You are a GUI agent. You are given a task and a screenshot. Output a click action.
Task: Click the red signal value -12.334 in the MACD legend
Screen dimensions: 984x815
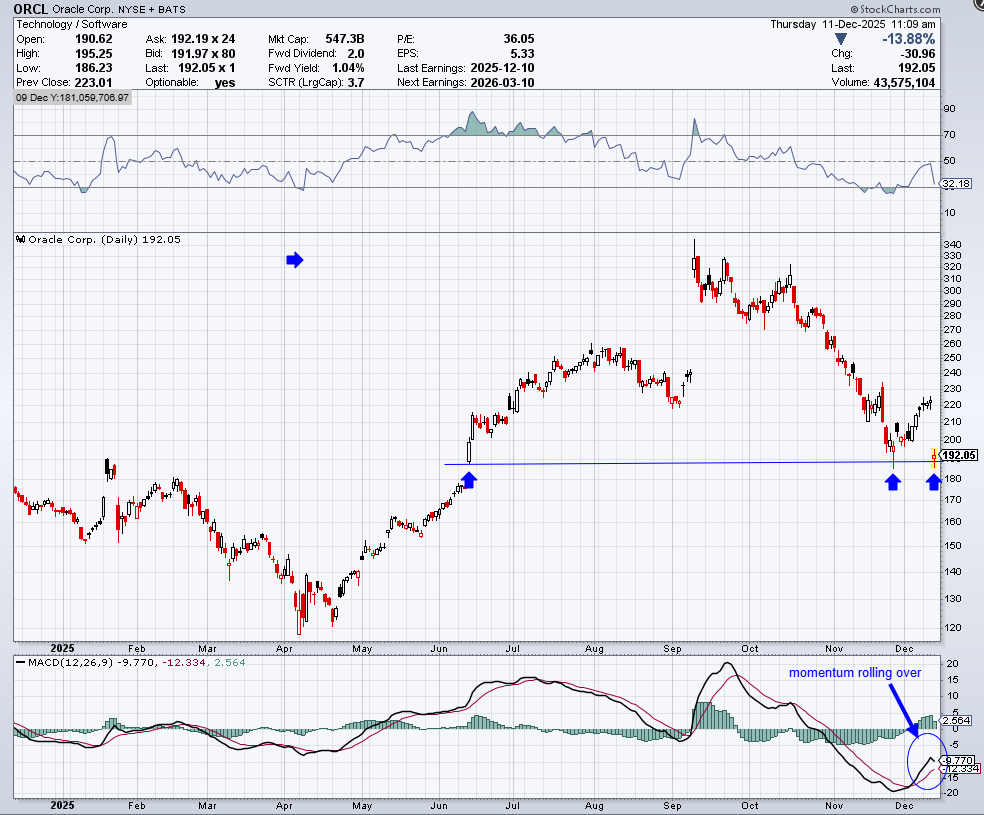tap(183, 663)
